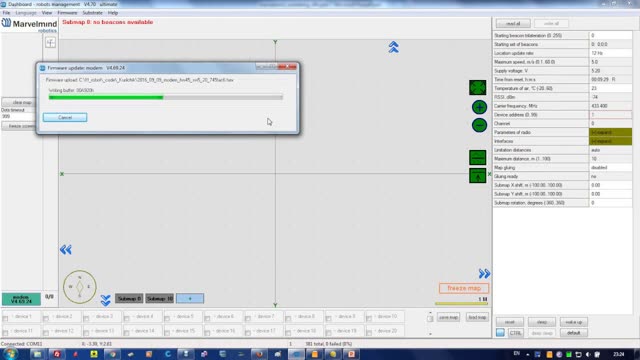Click the clear map button
The height and width of the screenshot is (360, 640).
click(x=20, y=102)
